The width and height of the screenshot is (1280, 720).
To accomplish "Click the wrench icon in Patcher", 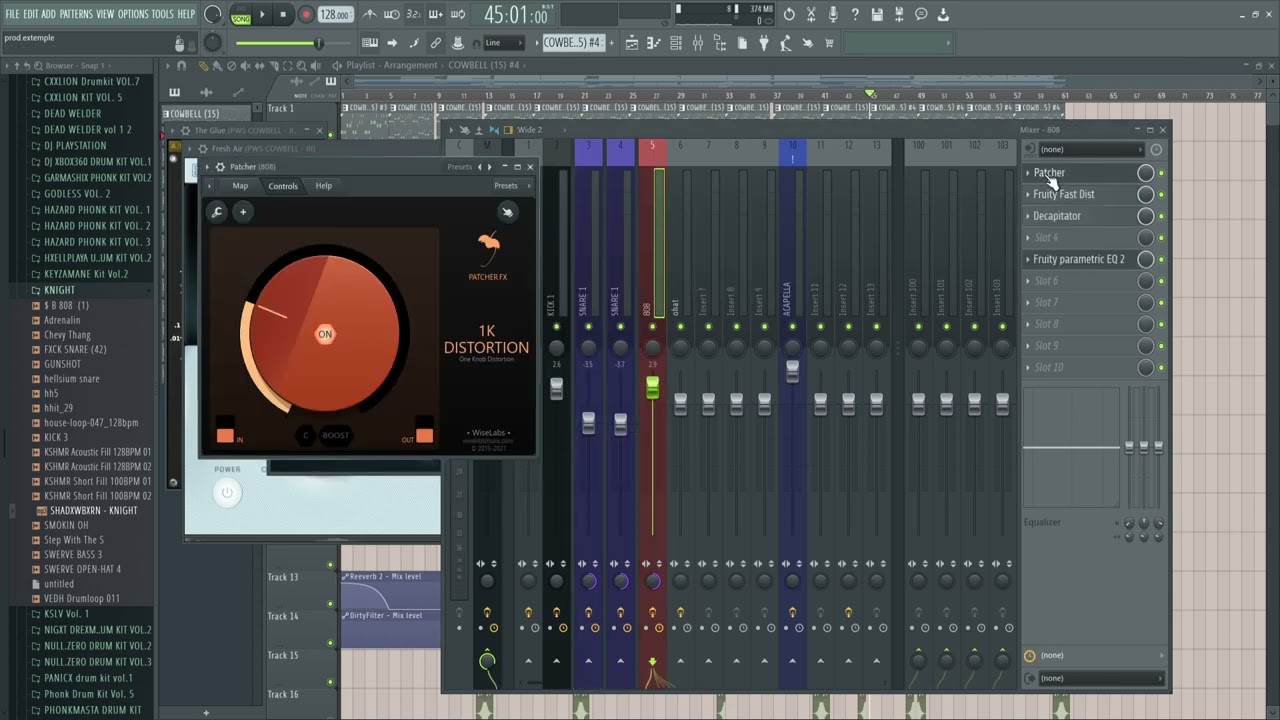I will (217, 212).
